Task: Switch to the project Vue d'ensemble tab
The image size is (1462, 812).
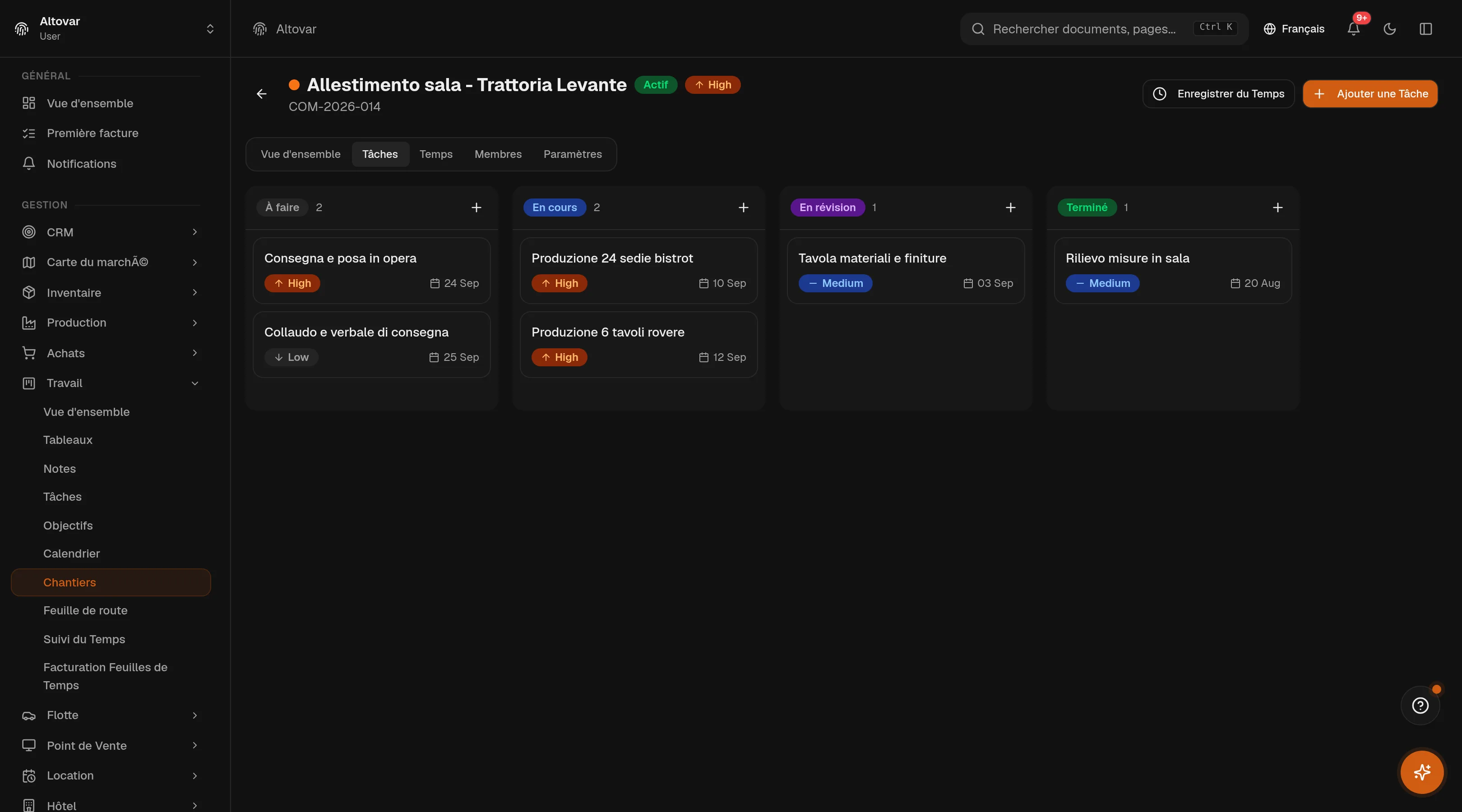Action: [x=300, y=154]
